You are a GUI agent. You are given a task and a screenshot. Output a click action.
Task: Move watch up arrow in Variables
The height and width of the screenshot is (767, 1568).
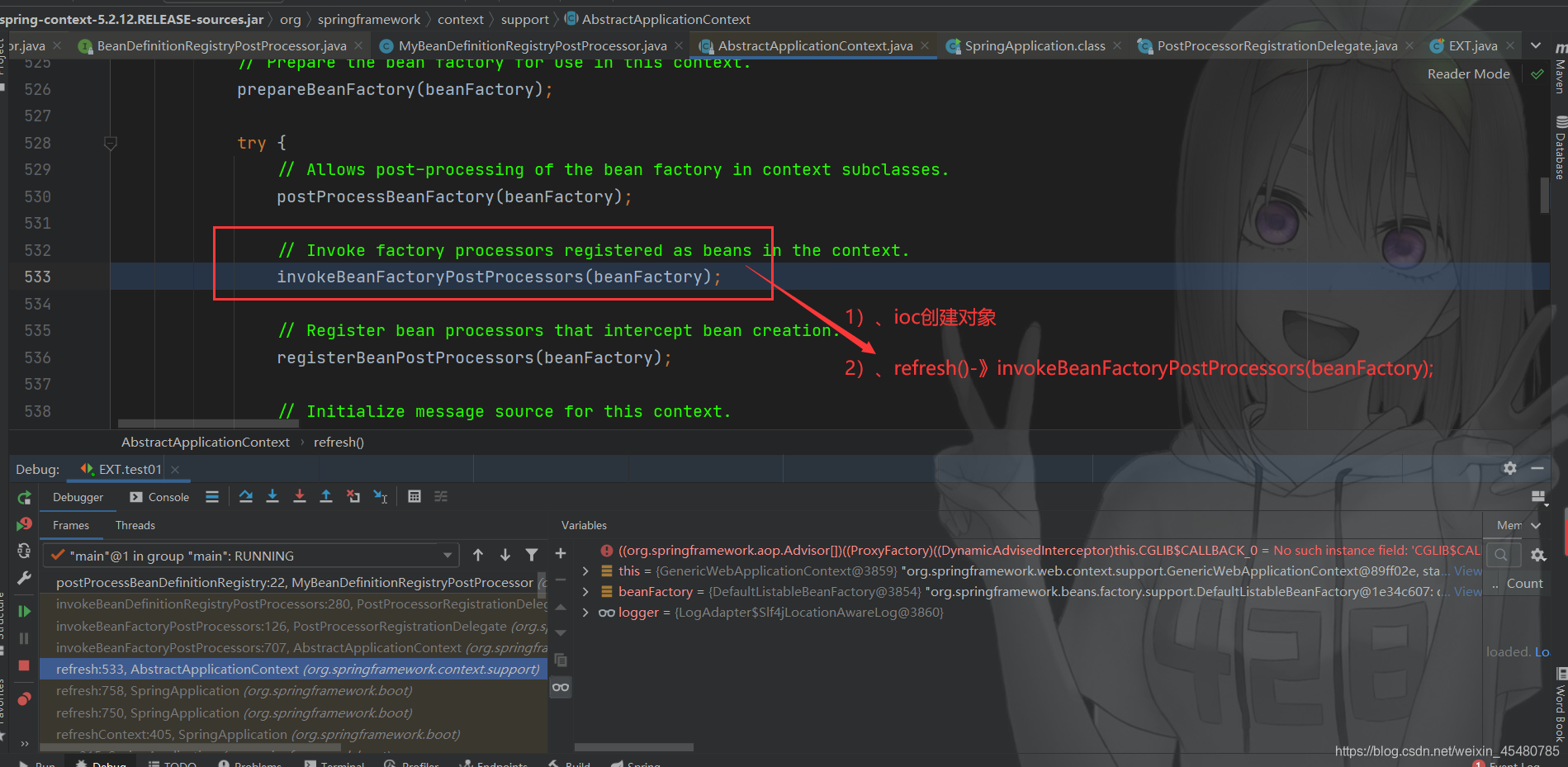coord(561,607)
